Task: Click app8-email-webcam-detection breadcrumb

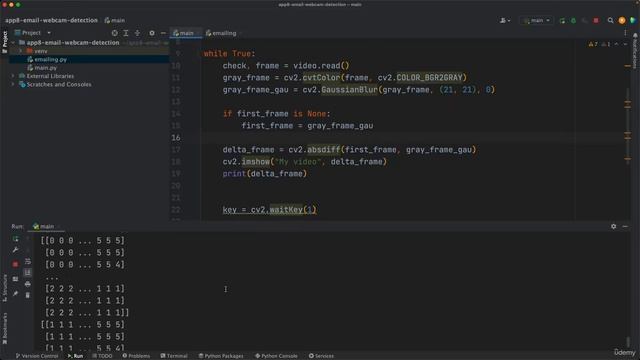Action: pyautogui.click(x=51, y=20)
